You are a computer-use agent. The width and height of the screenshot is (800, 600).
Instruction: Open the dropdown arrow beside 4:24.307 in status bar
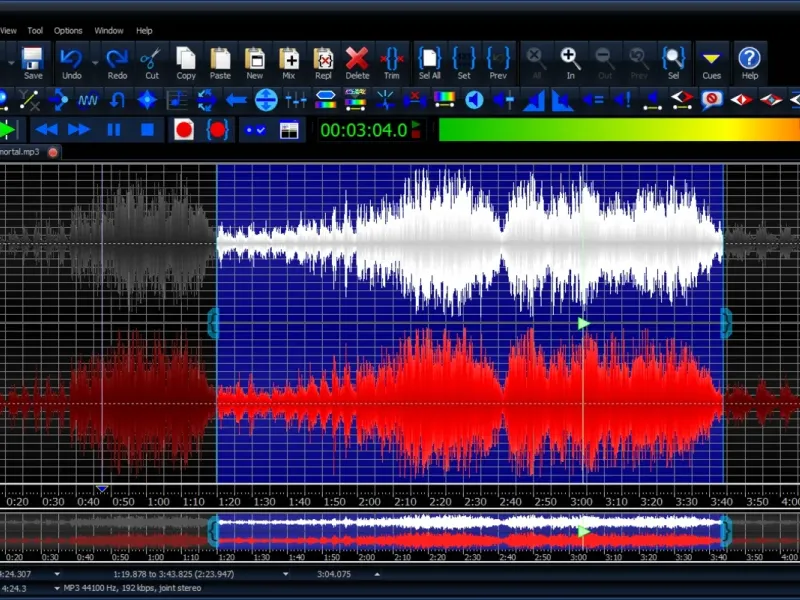(57, 575)
